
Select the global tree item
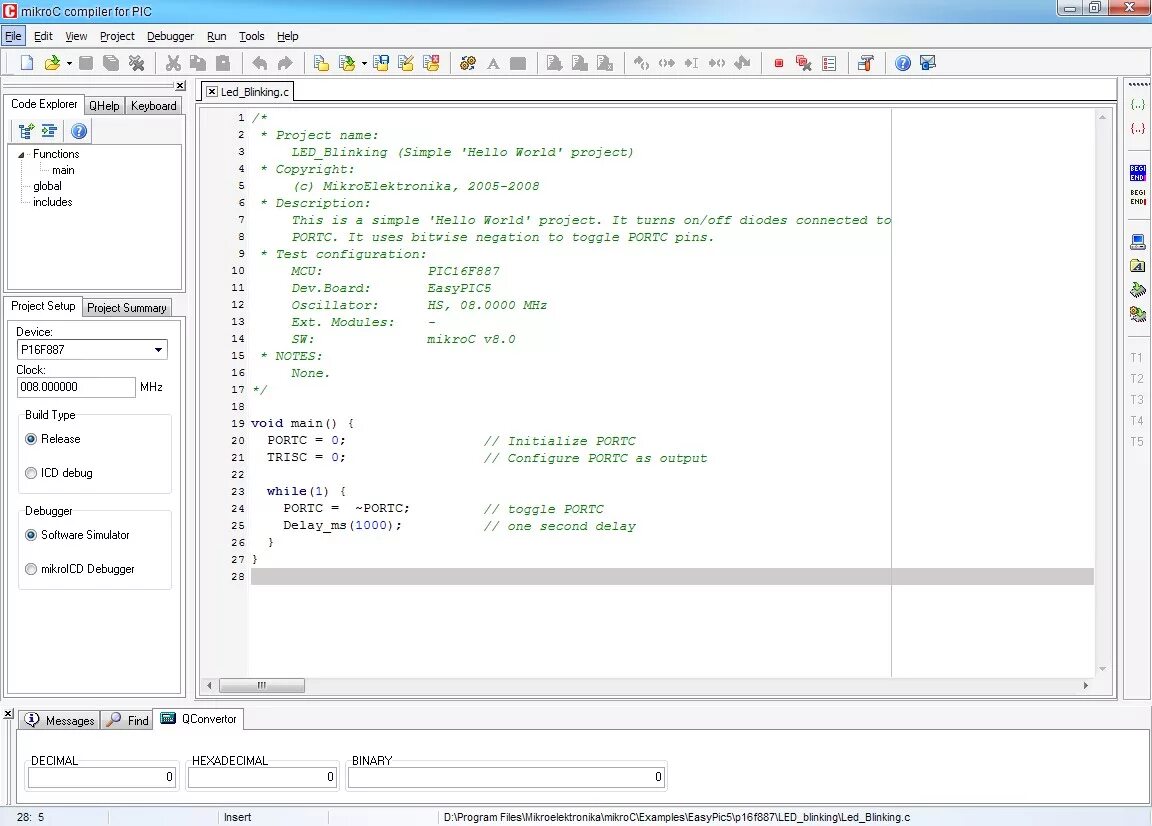(x=47, y=187)
